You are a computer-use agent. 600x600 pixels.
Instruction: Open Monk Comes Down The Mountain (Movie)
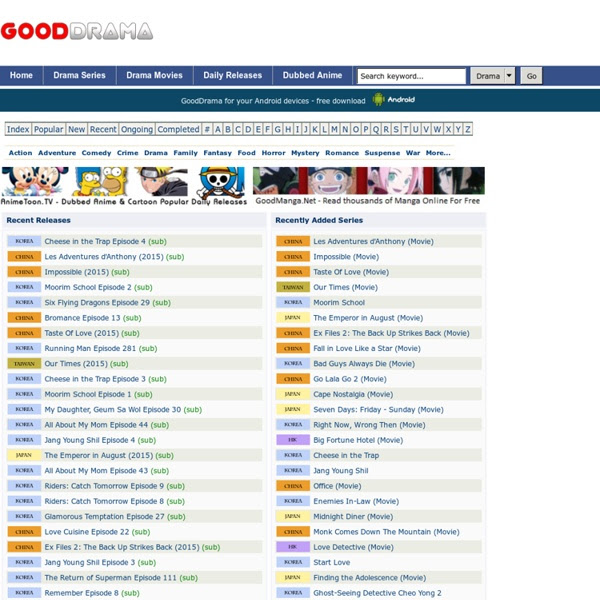click(386, 532)
